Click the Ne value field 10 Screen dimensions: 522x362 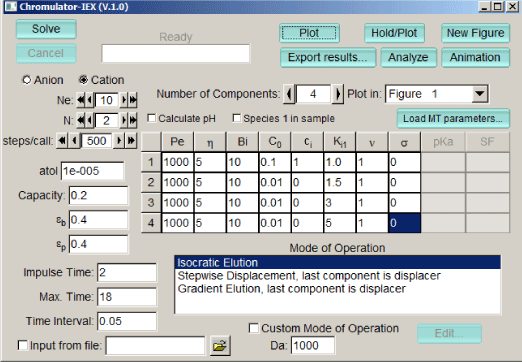pyautogui.click(x=107, y=100)
